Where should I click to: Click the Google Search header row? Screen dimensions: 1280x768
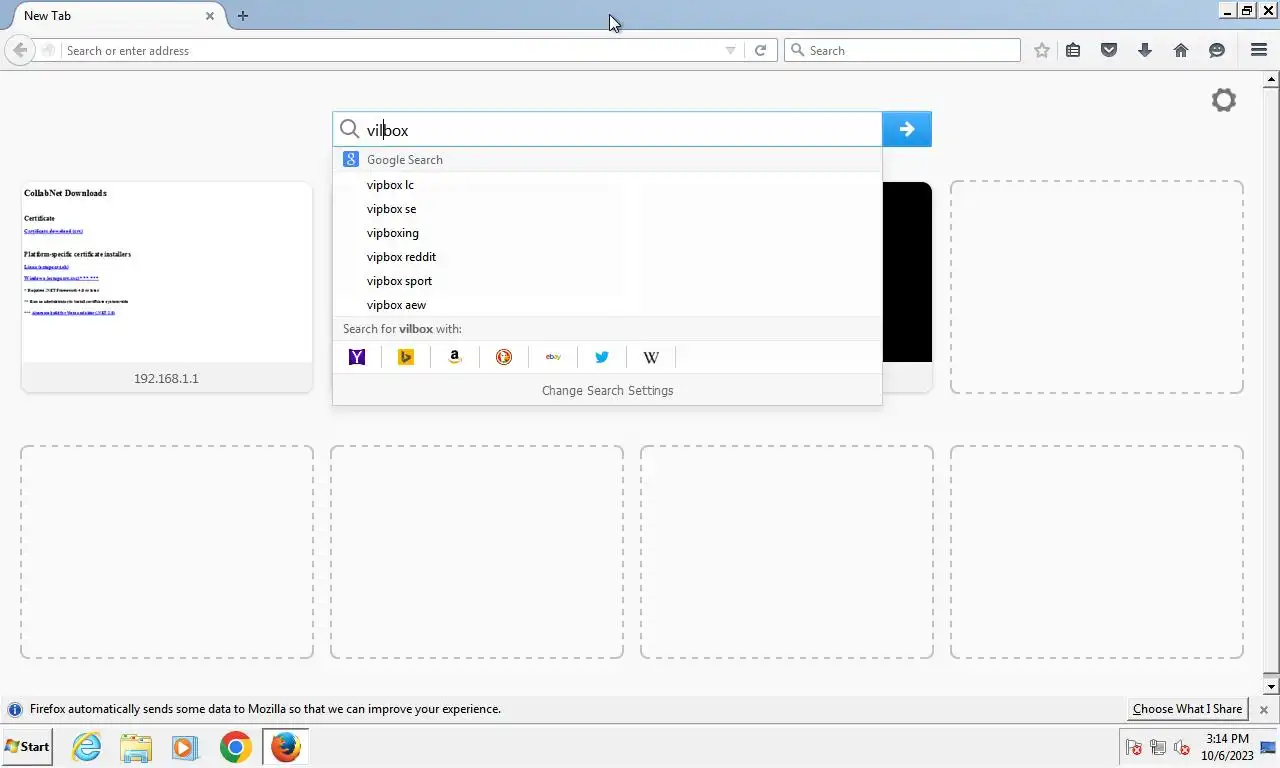tap(607, 159)
